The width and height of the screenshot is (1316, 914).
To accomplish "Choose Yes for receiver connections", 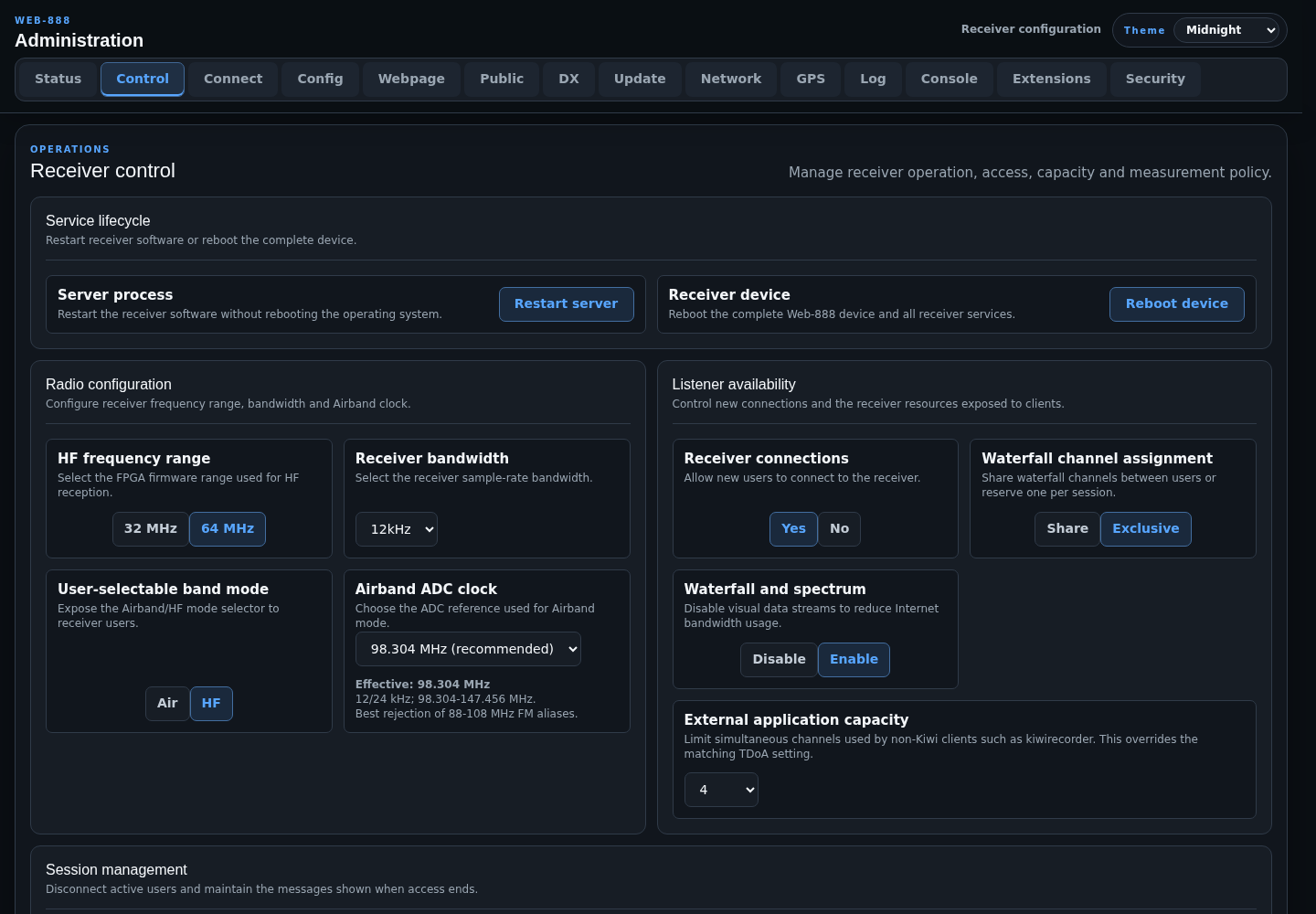I will pos(793,529).
